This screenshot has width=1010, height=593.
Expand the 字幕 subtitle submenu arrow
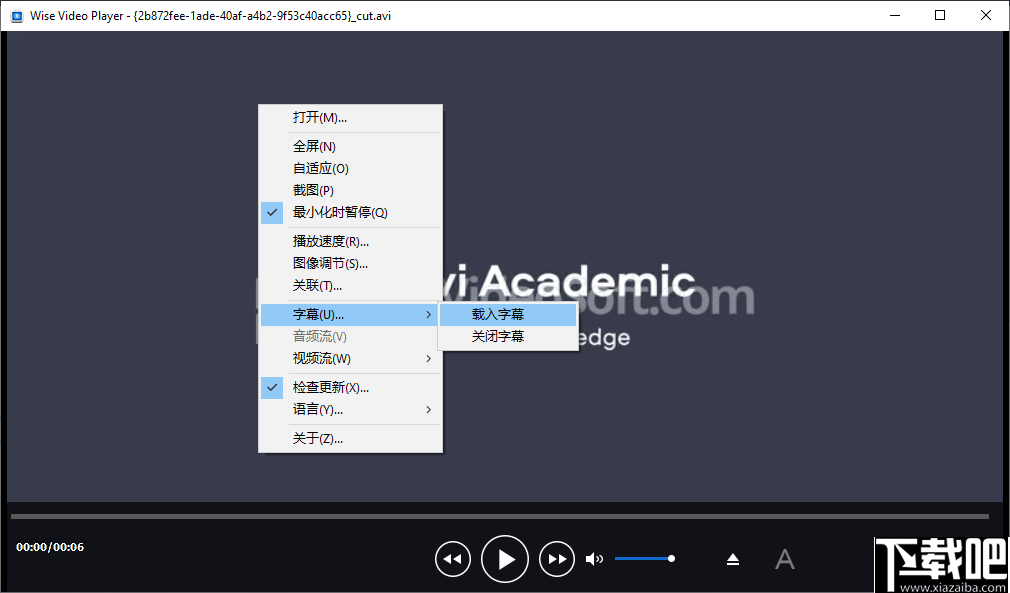(x=430, y=314)
